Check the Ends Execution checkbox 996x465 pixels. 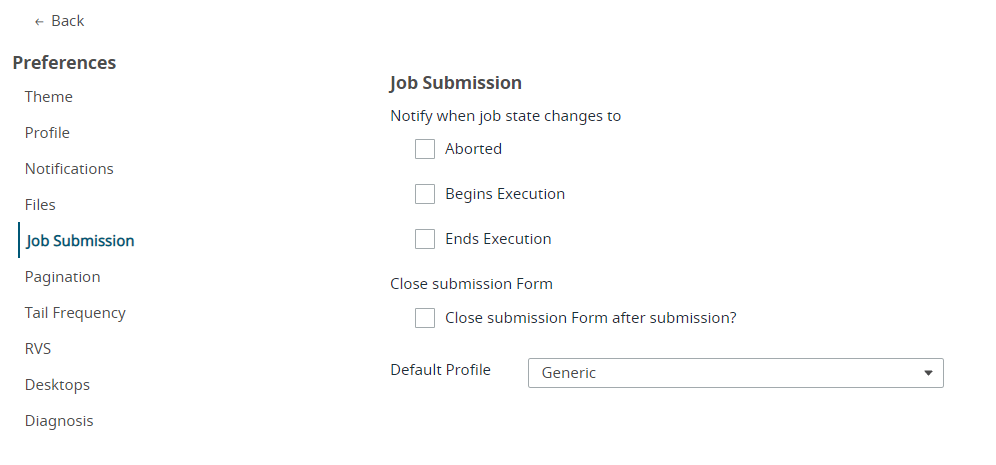[425, 239]
